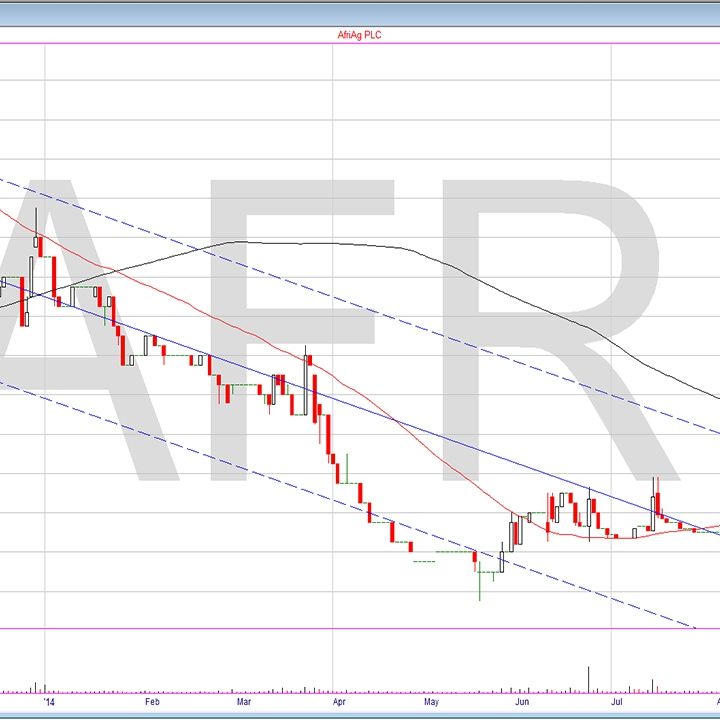Click the AfriAg PLC chart title
720x720 pixels.
359,35
